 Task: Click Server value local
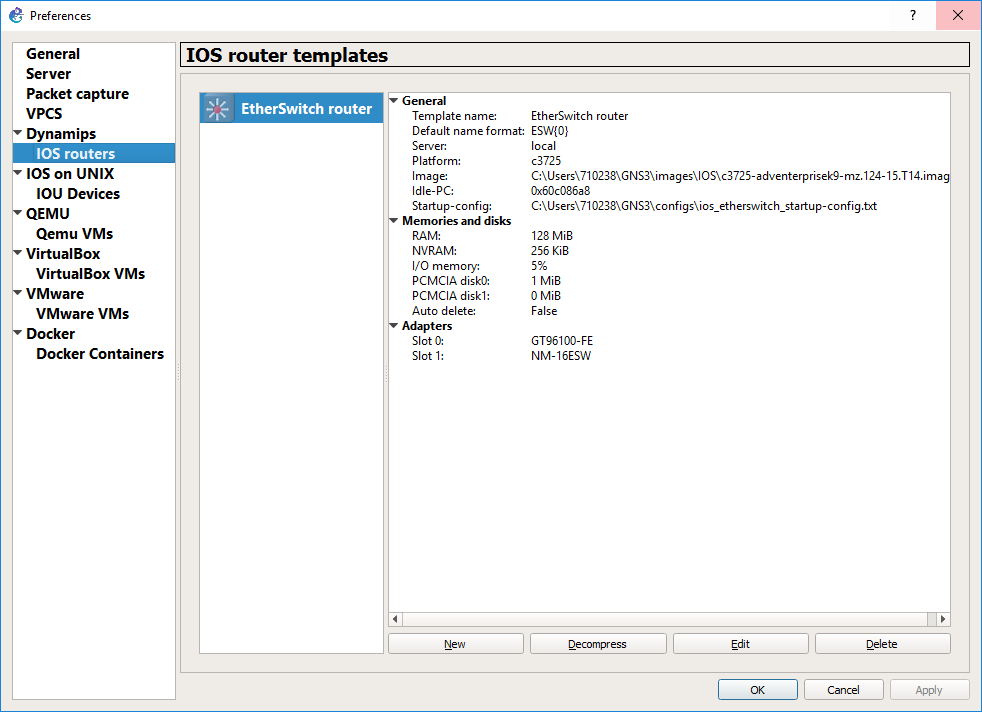point(543,146)
